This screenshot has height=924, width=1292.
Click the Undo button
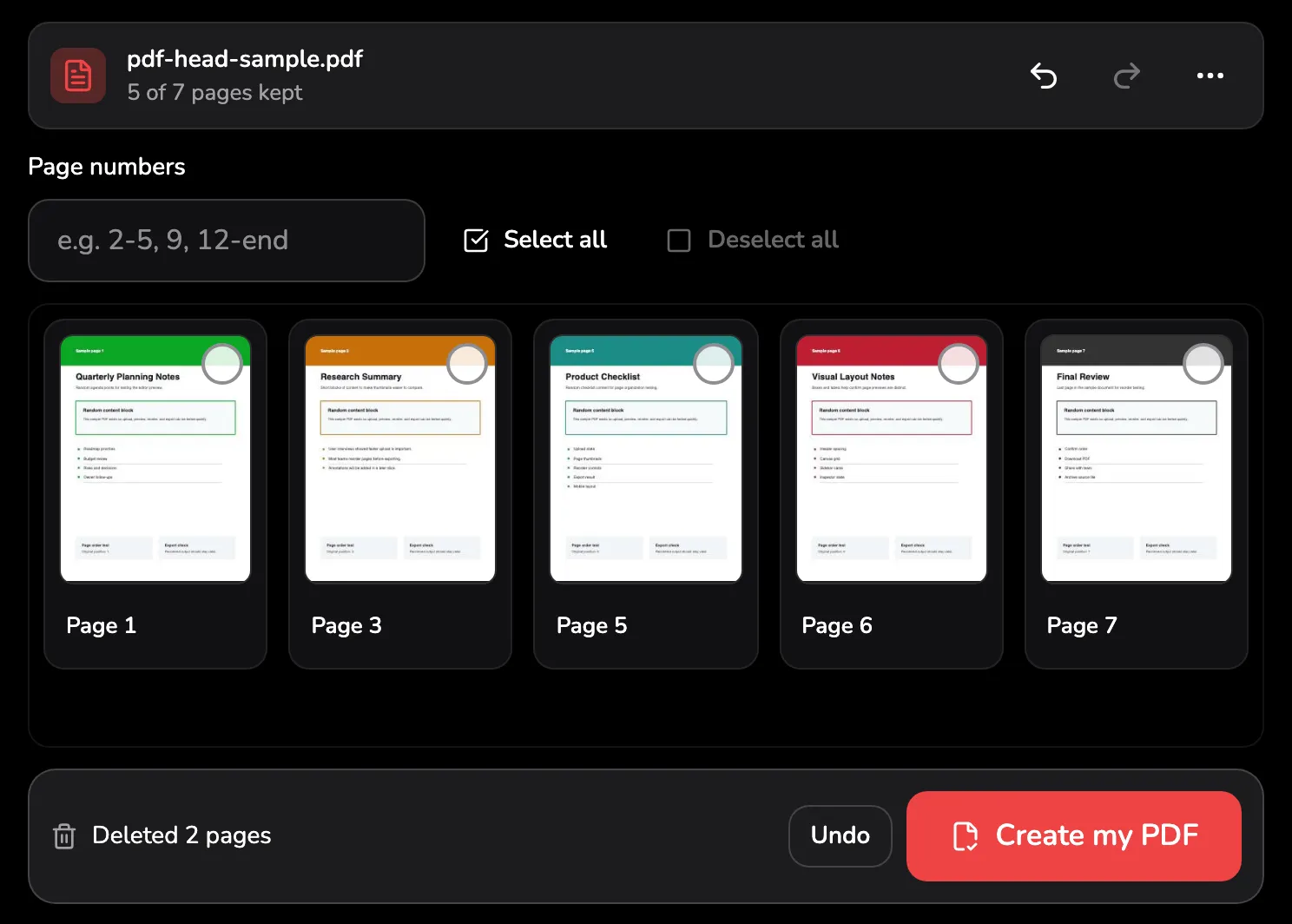pos(840,835)
